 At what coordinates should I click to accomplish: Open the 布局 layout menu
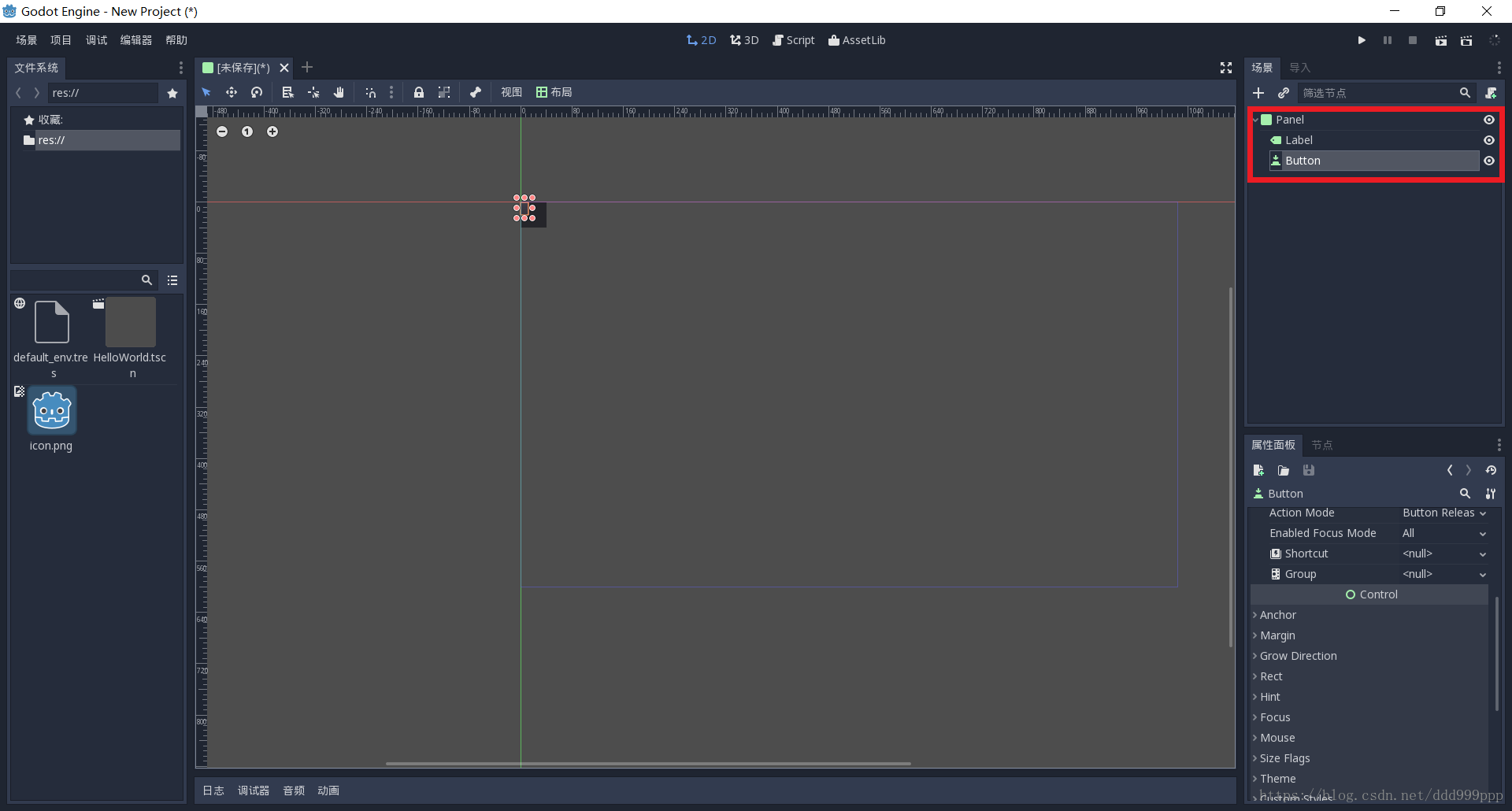(554, 92)
